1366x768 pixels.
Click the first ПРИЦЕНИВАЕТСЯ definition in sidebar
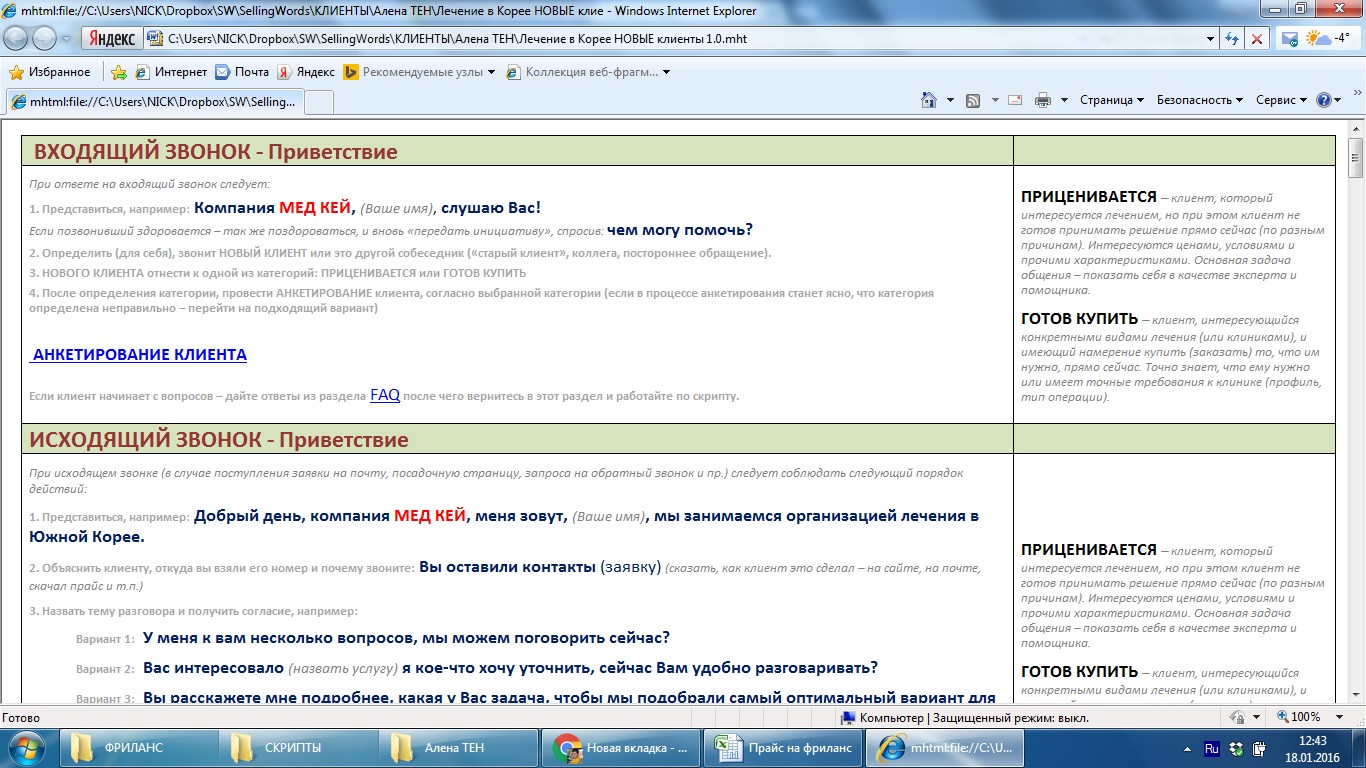[x=1174, y=243]
